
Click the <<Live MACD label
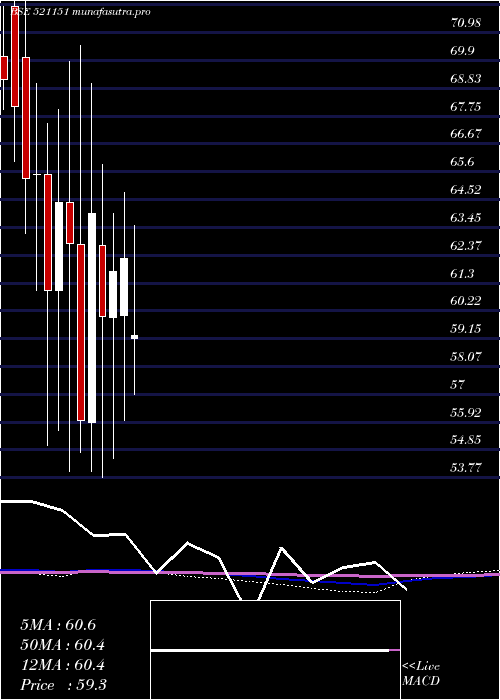(421, 674)
